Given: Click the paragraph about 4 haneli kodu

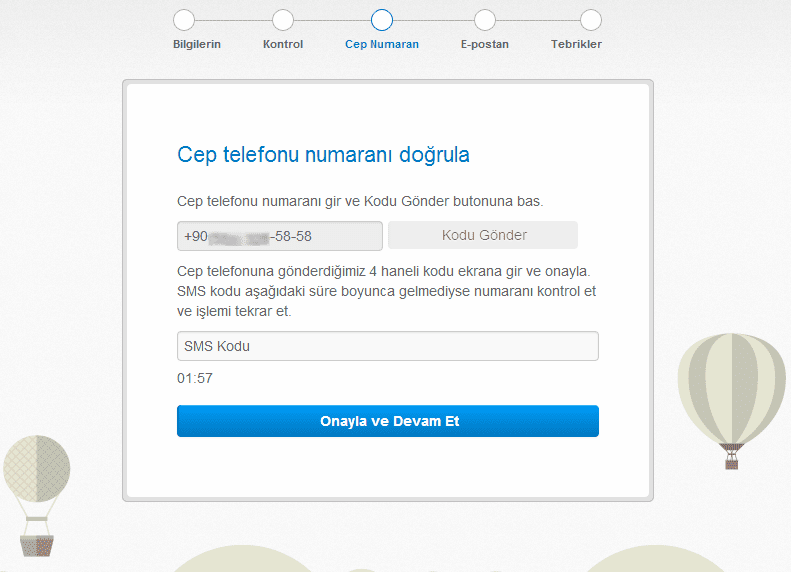Looking at the screenshot, I should coord(386,291).
